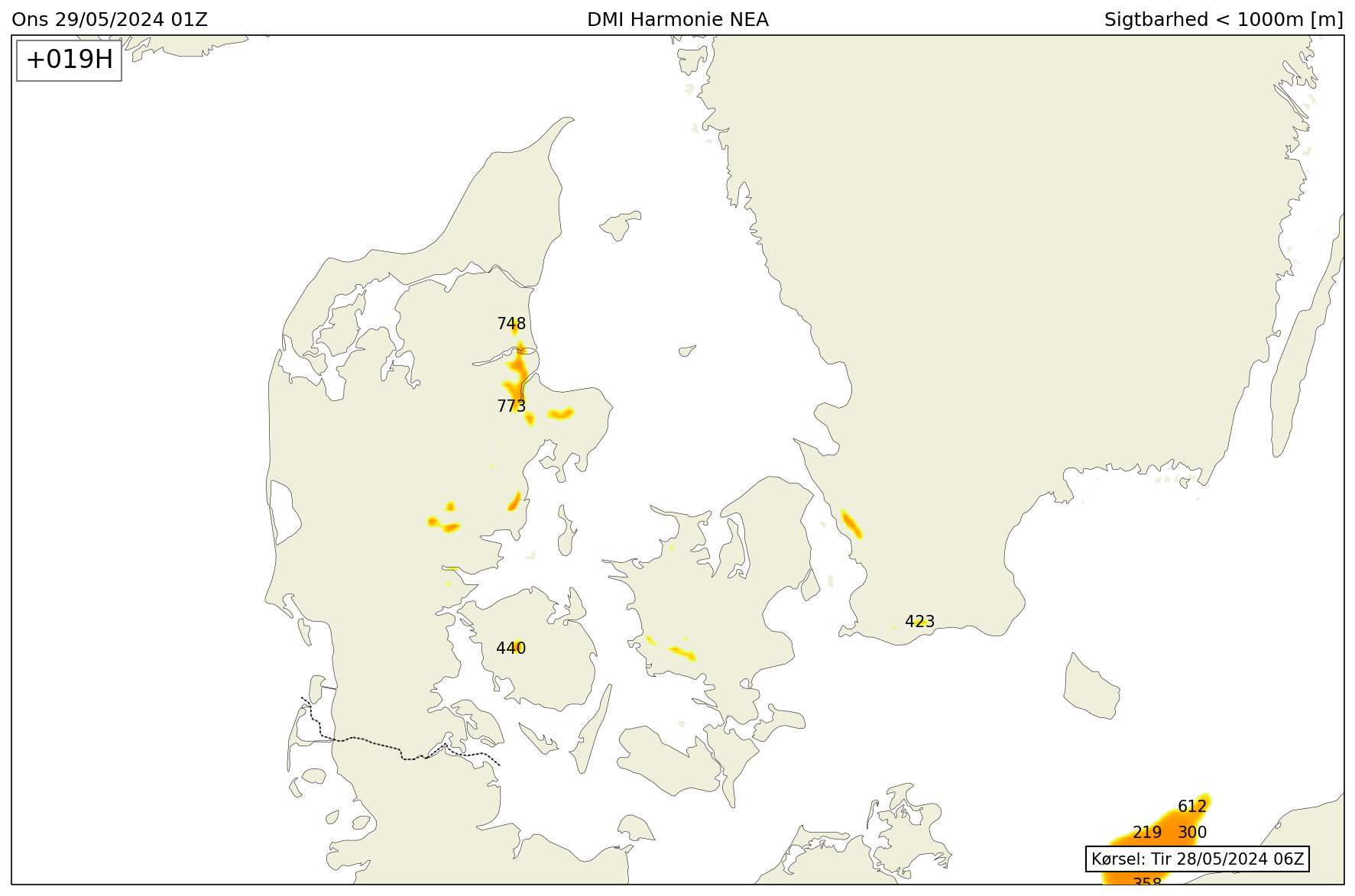Click the visibility value 440 on Funen
The image size is (1355, 896).
(x=511, y=649)
